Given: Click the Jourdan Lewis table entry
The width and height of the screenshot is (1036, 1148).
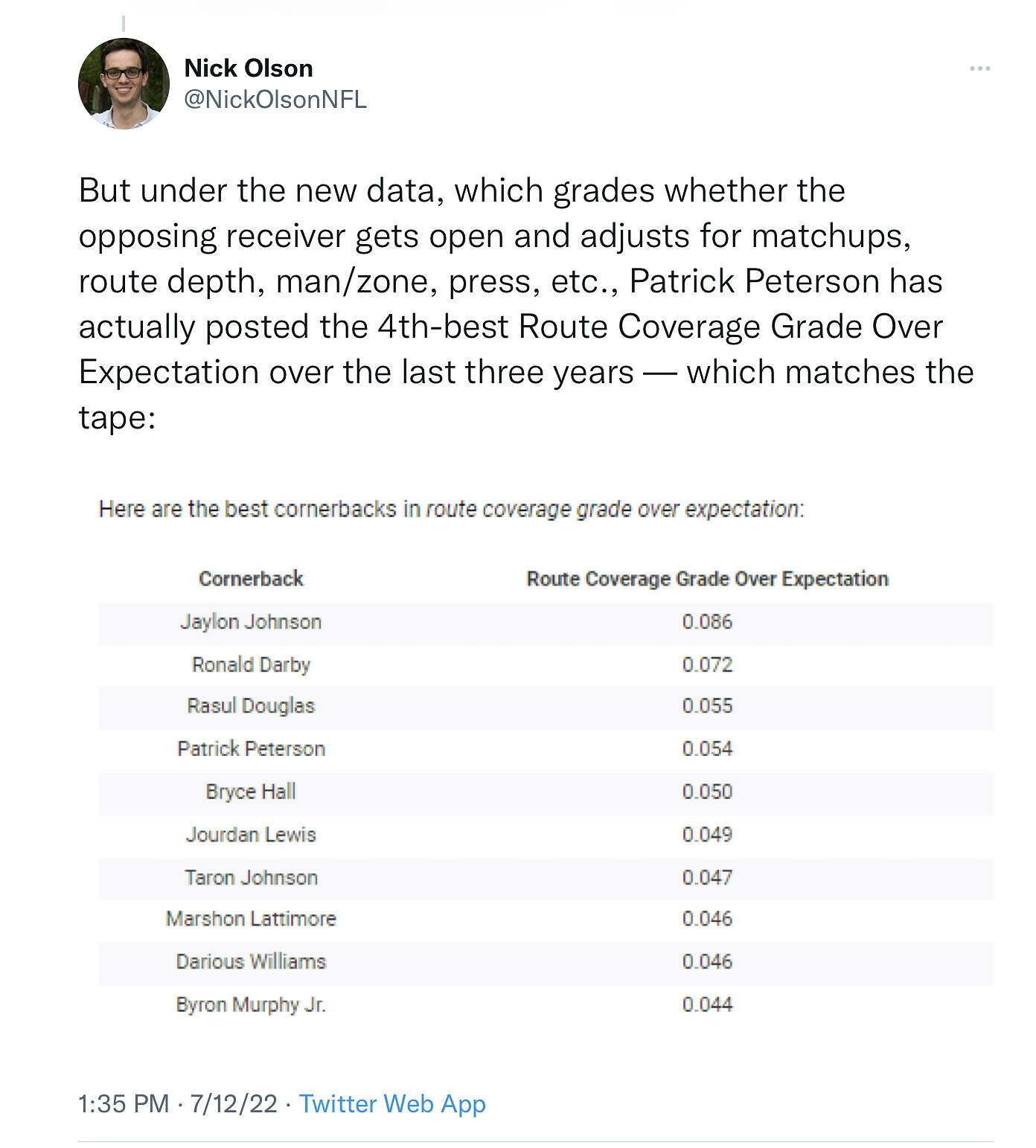Looking at the screenshot, I should tap(251, 835).
